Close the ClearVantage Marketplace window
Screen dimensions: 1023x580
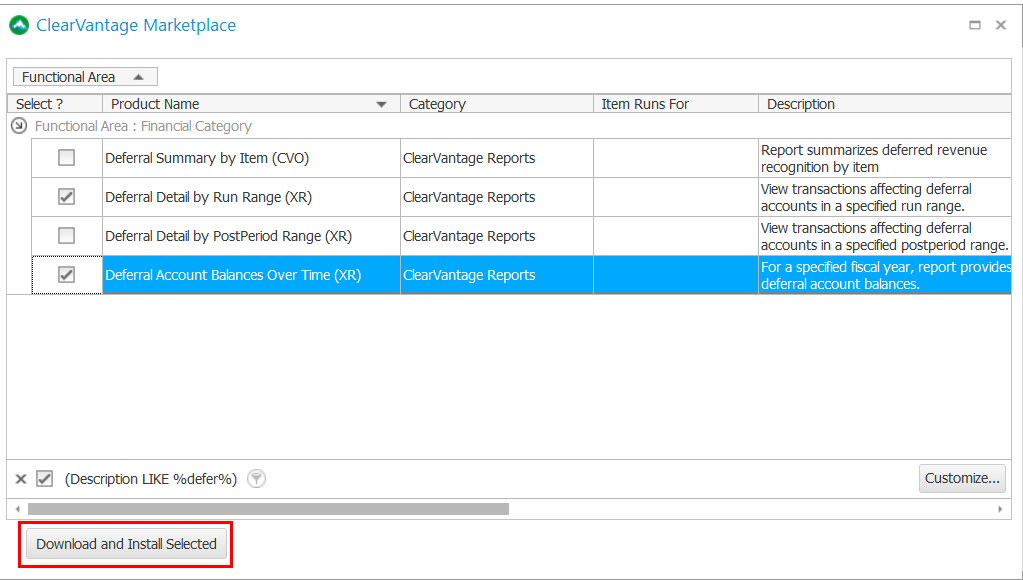click(x=1001, y=25)
